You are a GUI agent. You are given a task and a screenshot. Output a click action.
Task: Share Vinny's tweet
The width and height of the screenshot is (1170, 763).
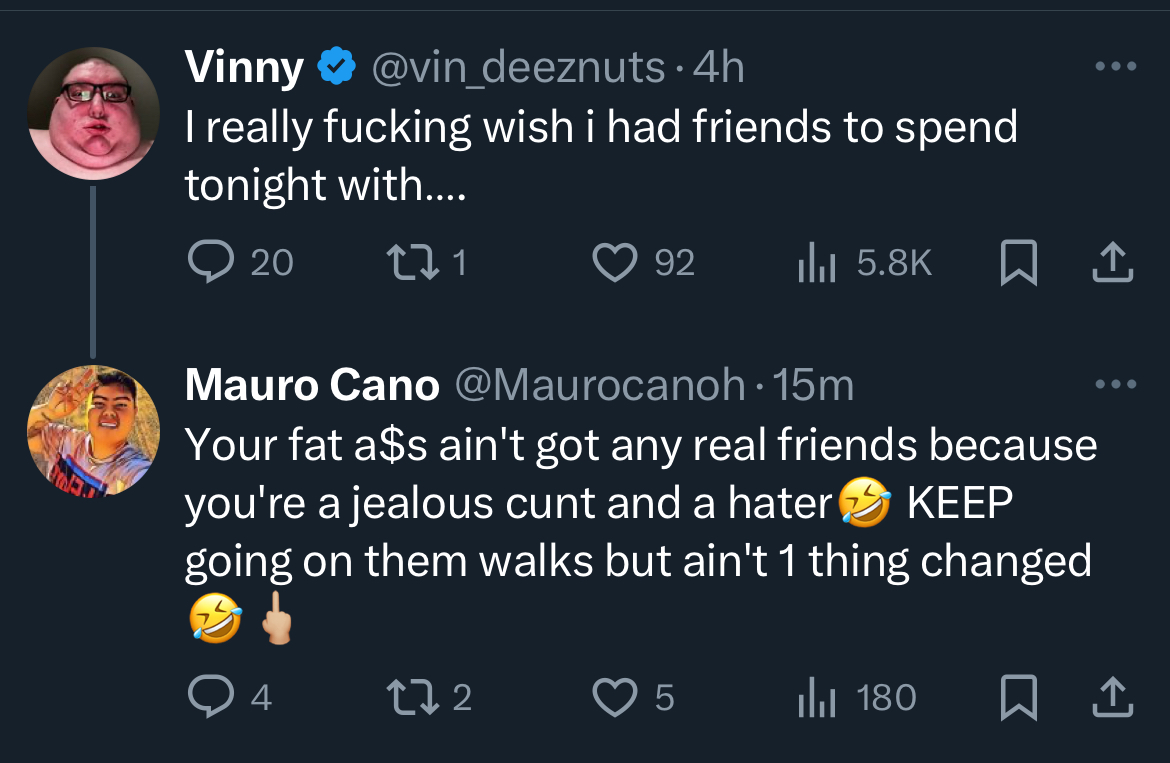point(1113,263)
